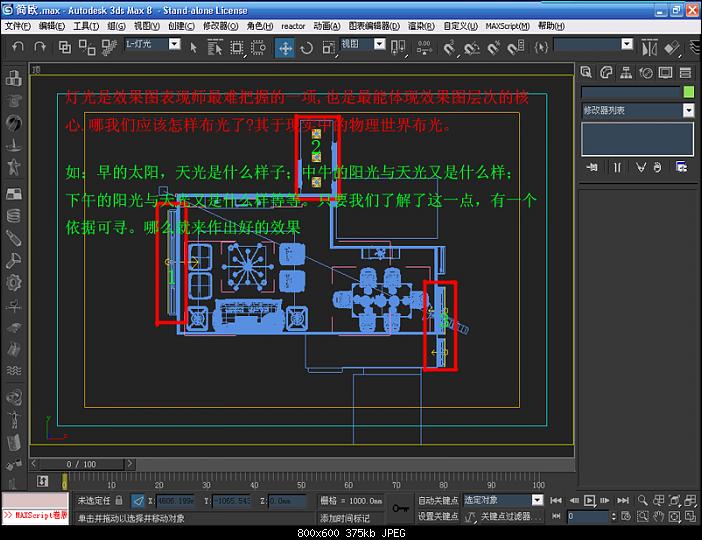Open the L-灯光 selection filter dropdown
This screenshot has height=540, width=702.
pos(174,45)
